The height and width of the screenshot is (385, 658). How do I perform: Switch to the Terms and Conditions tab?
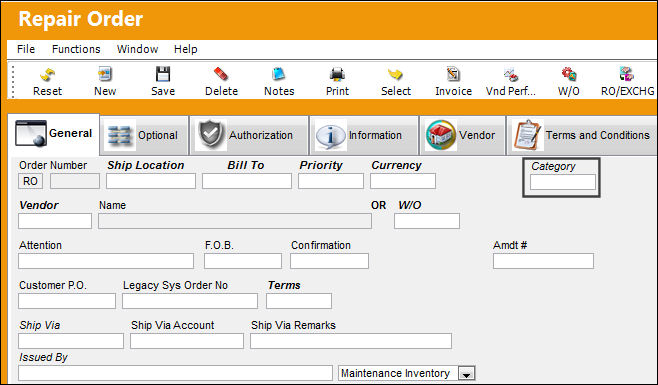(582, 135)
